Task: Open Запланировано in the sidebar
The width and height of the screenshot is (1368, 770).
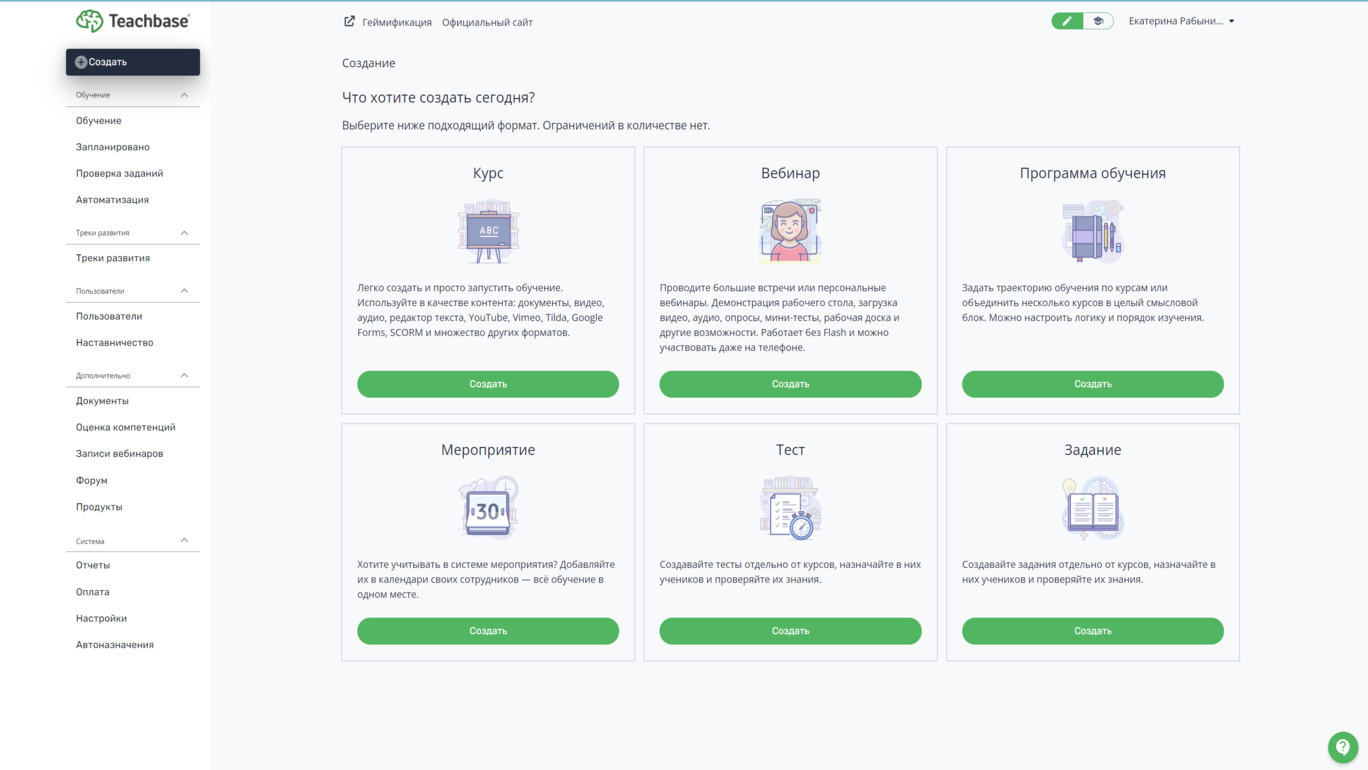Action: 112,147
